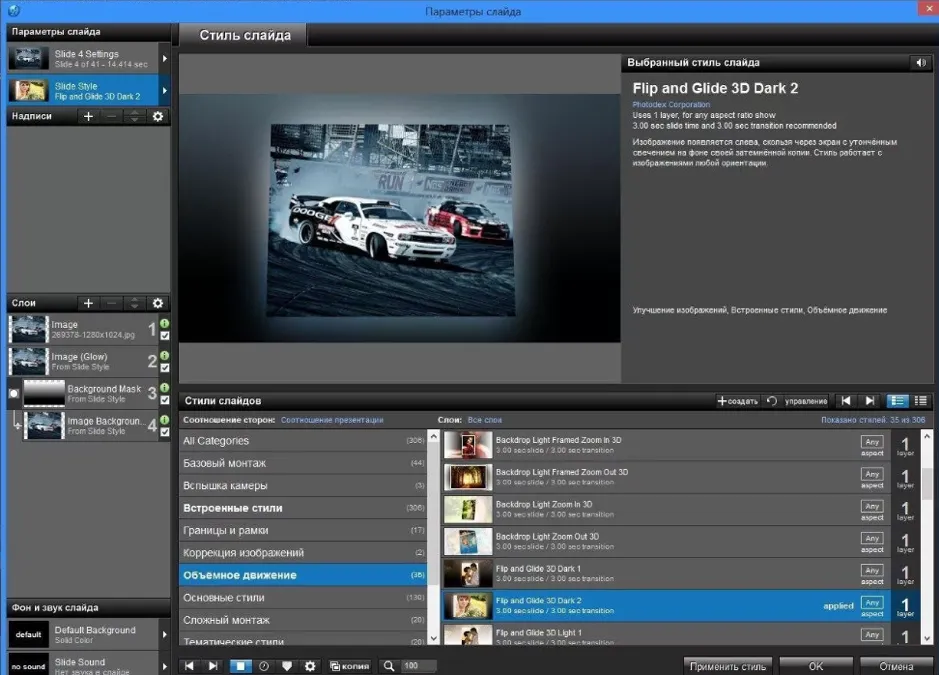Viewport: 939px width, 675px height.
Task: Expand Default Background options arrow
Action: click(x=164, y=634)
